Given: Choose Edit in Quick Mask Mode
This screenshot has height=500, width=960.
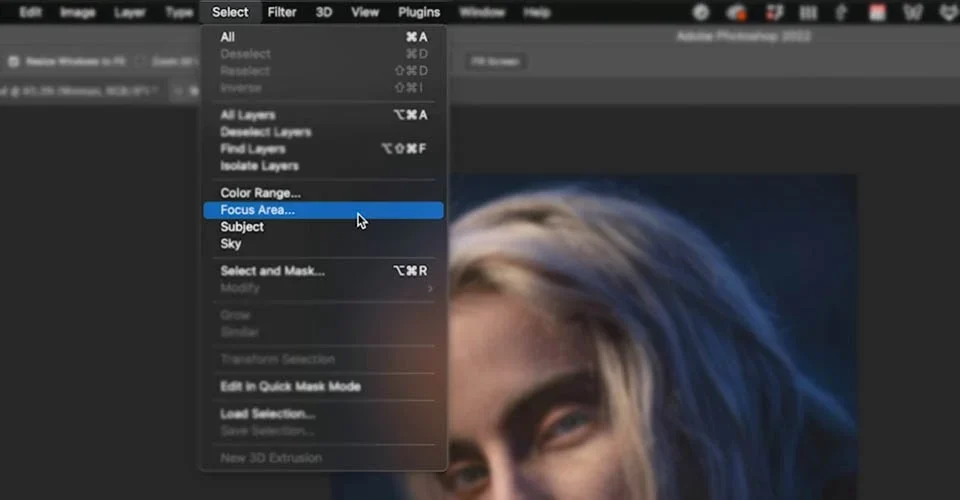Looking at the screenshot, I should (323, 386).
